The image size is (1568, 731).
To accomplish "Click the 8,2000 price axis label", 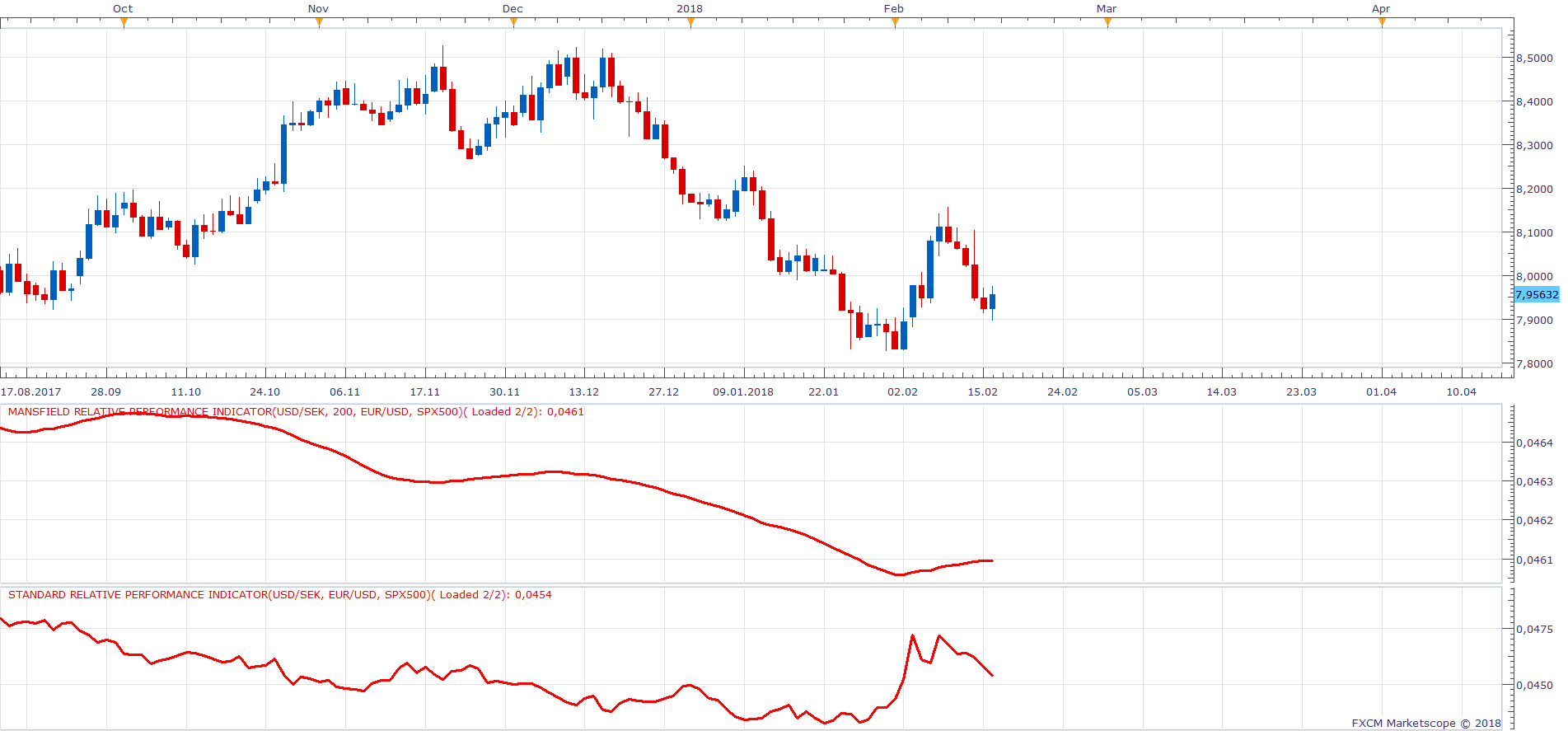I will (1534, 189).
